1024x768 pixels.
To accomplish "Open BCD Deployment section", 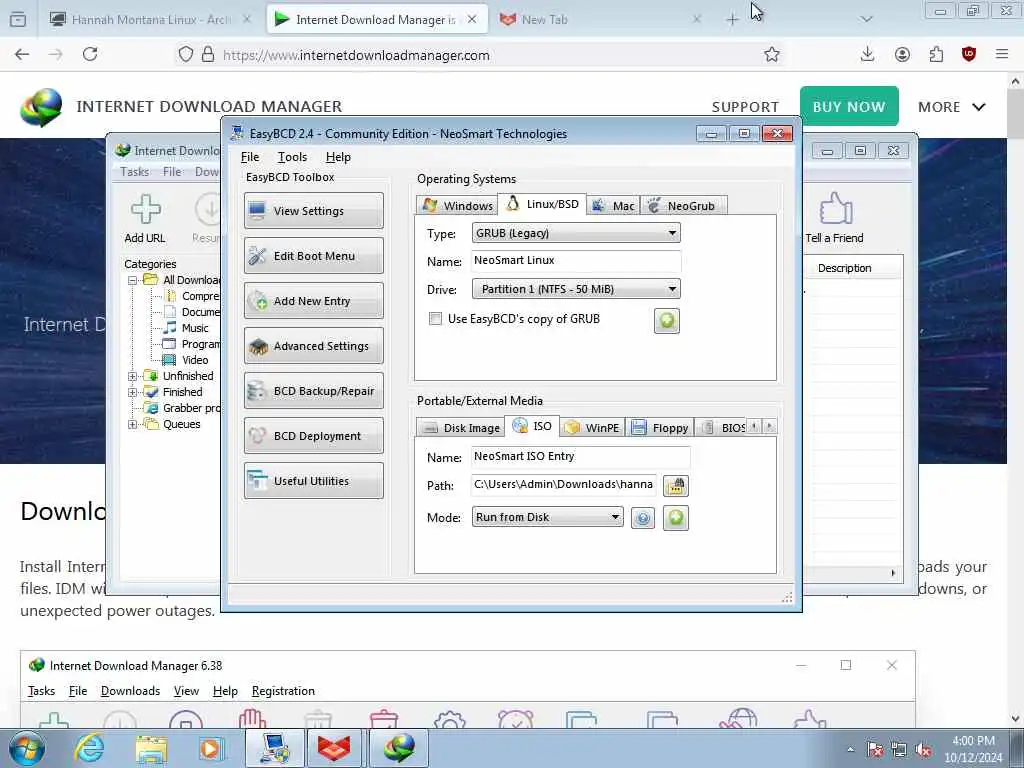I will coord(313,436).
